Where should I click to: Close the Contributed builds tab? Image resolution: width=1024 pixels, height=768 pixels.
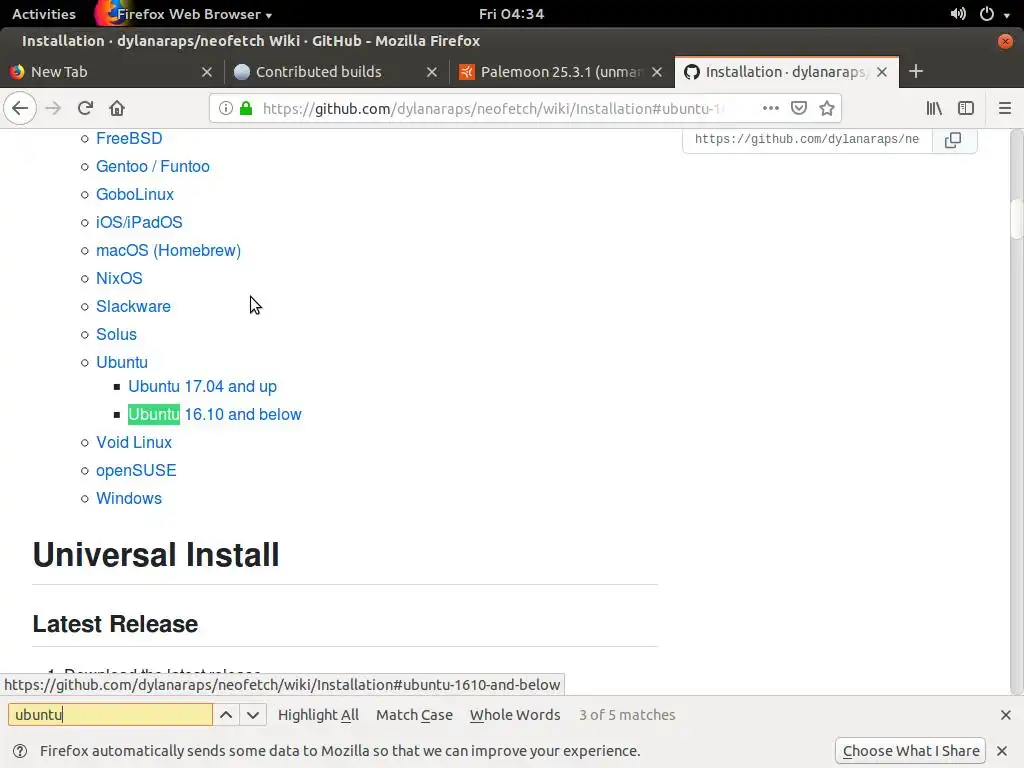pos(432,72)
